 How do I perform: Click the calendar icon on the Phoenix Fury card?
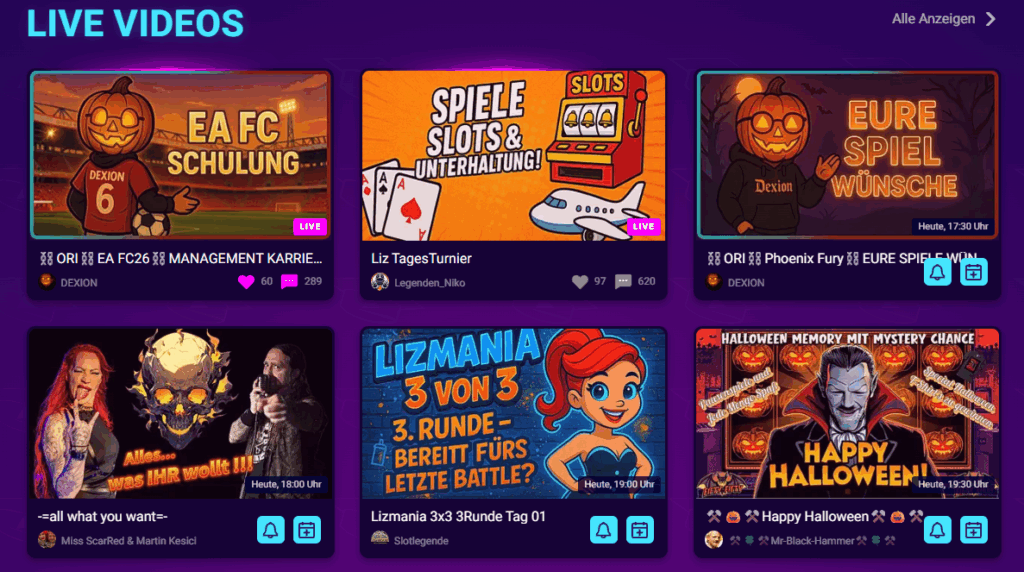(x=974, y=272)
